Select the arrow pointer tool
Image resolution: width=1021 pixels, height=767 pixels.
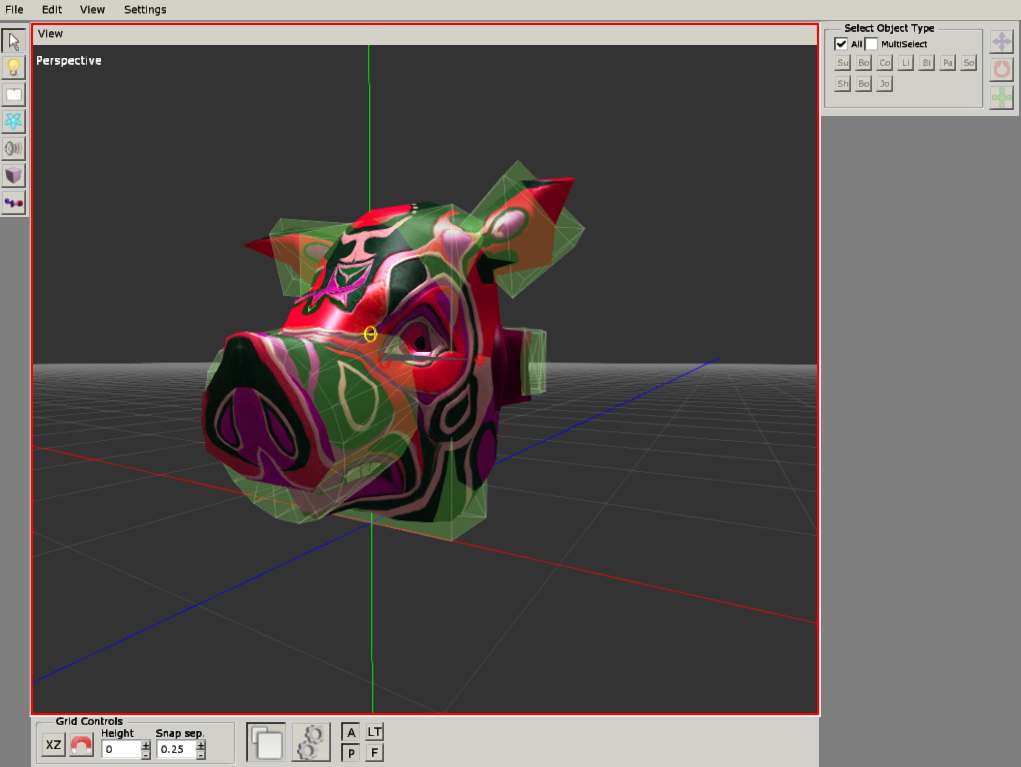point(14,41)
